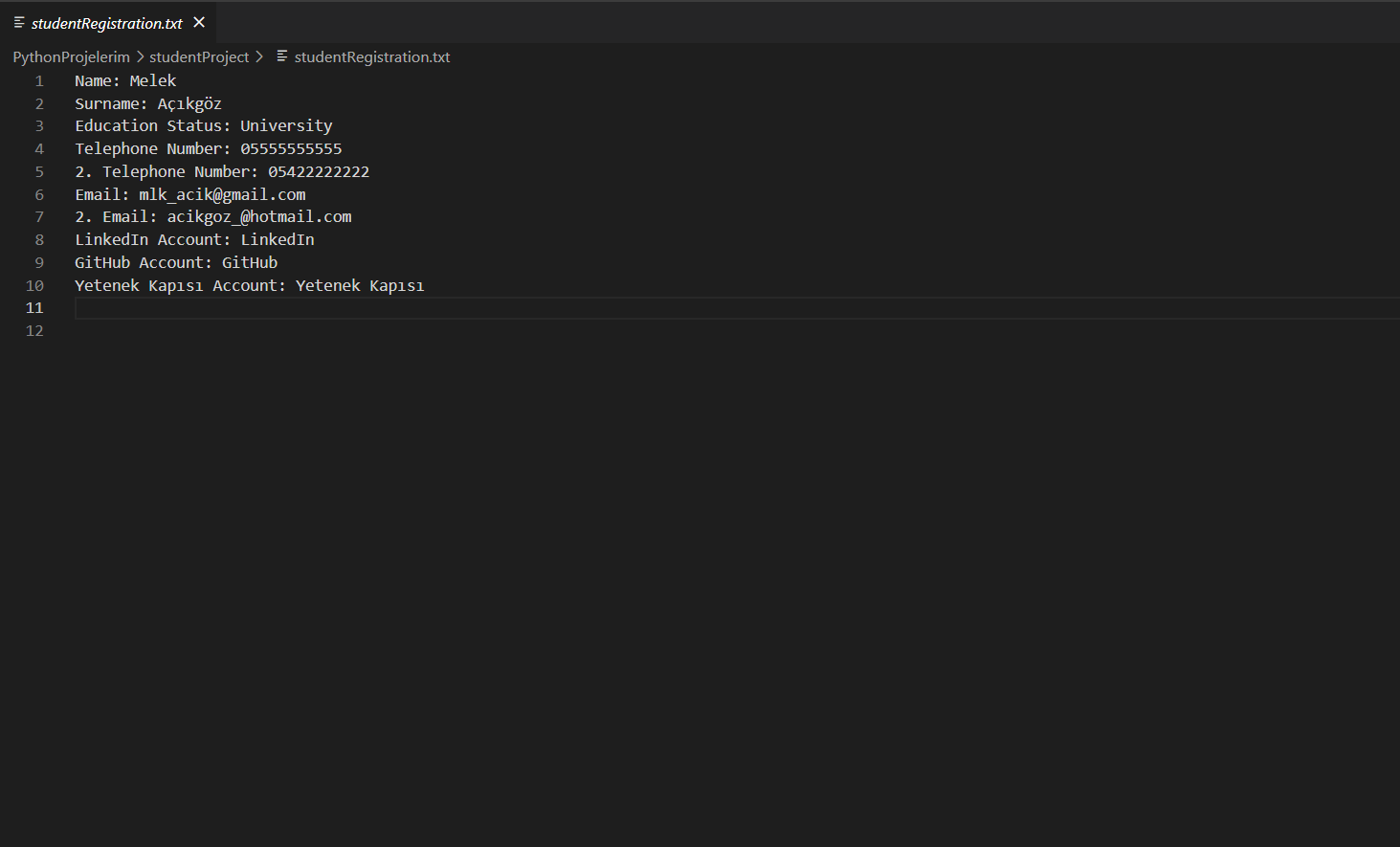Click the chevron after PythonProjelerim

tap(140, 56)
